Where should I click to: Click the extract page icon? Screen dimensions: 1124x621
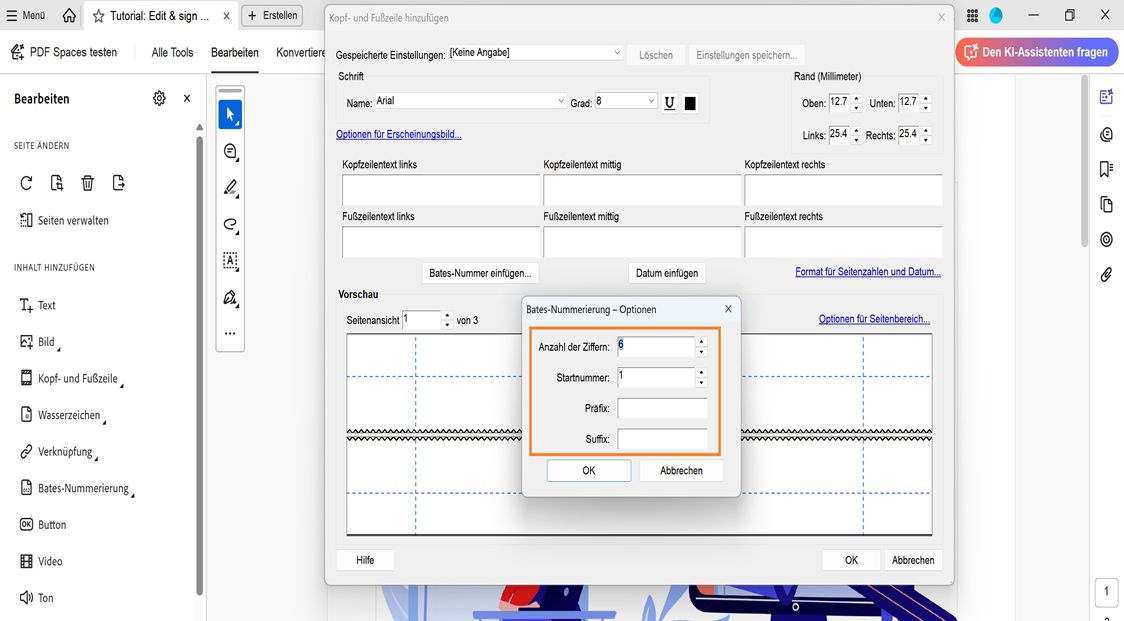pyautogui.click(x=118, y=183)
